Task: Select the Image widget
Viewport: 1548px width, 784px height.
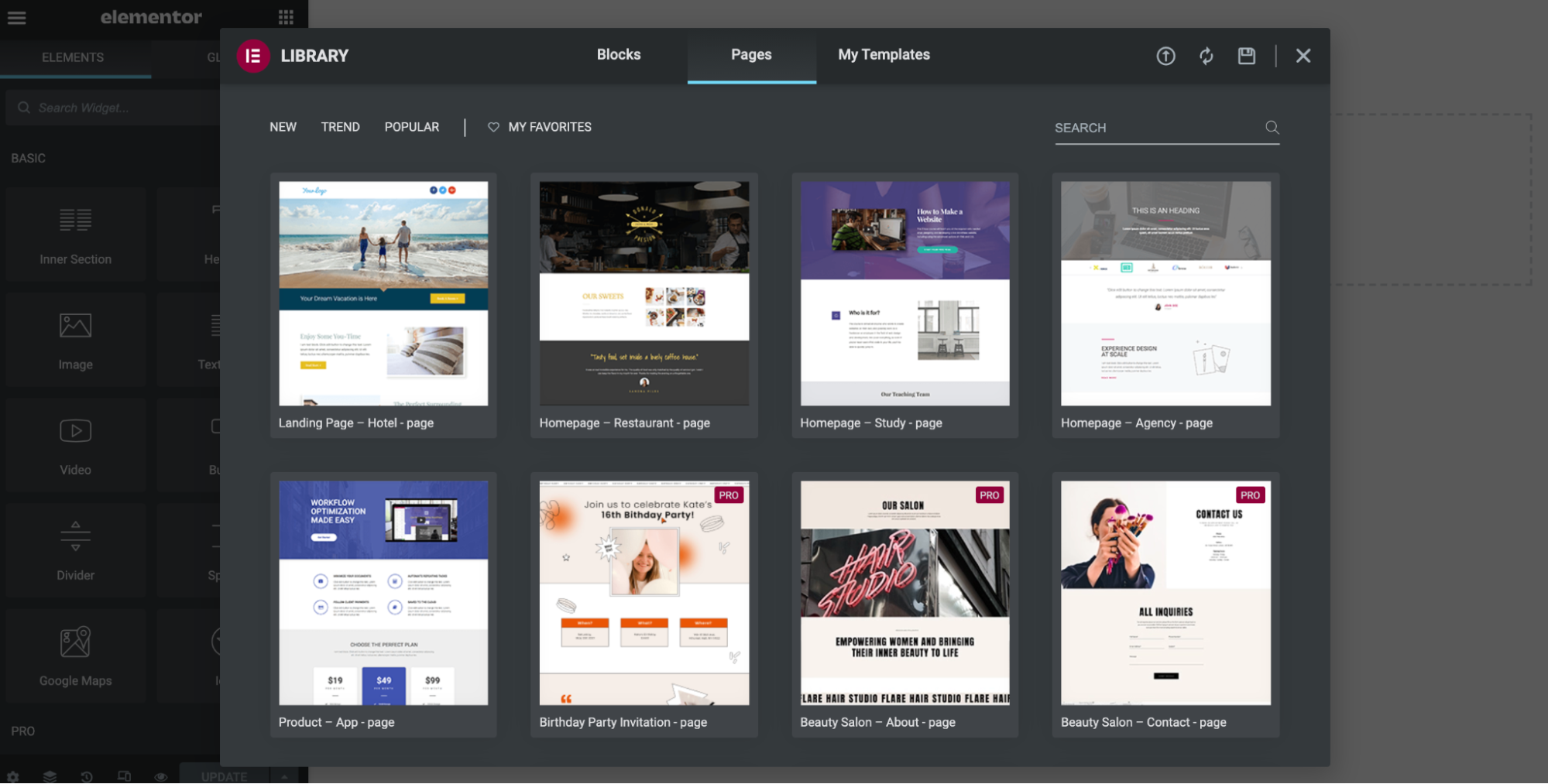Action: point(76,340)
